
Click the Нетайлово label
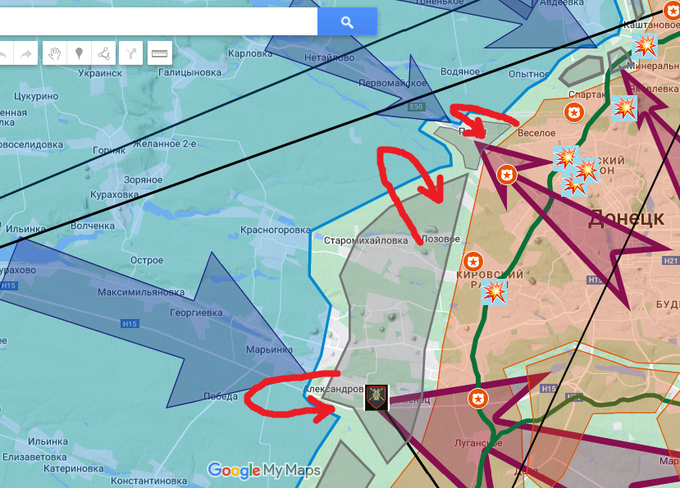tap(329, 57)
